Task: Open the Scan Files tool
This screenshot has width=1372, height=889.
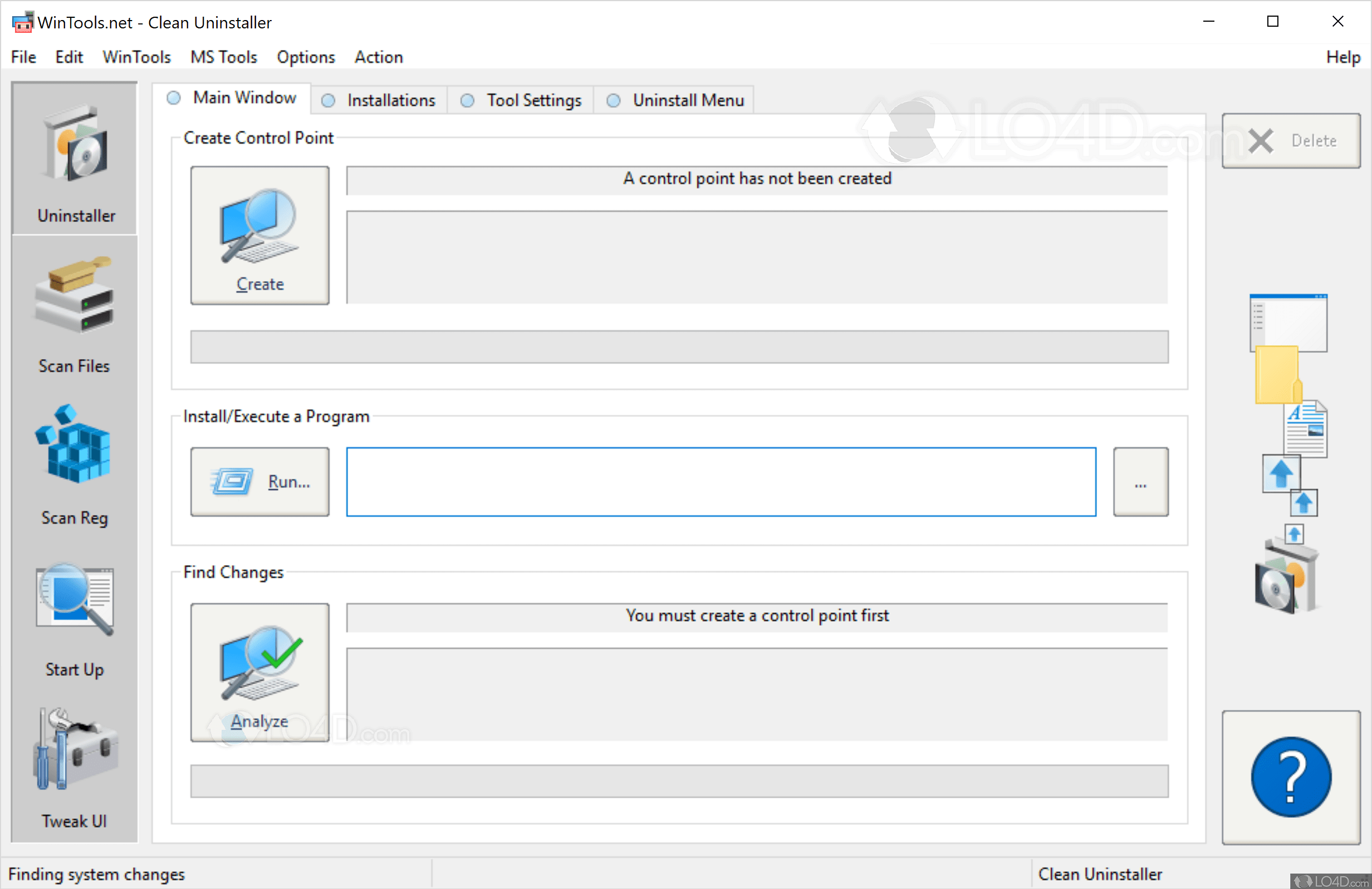Action: [75, 314]
